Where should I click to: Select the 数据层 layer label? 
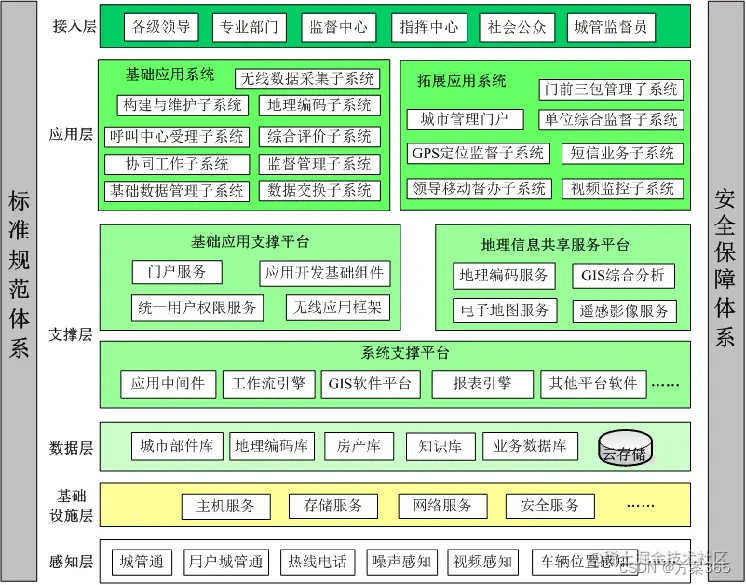70,448
